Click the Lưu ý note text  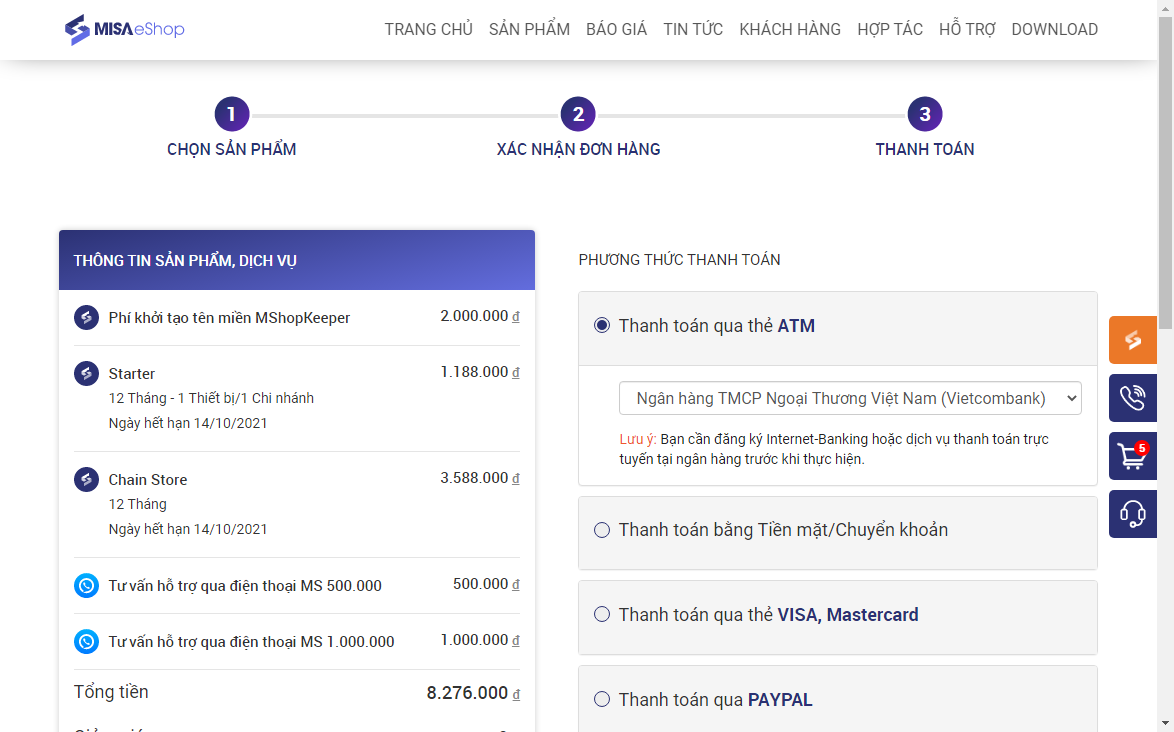click(x=834, y=449)
